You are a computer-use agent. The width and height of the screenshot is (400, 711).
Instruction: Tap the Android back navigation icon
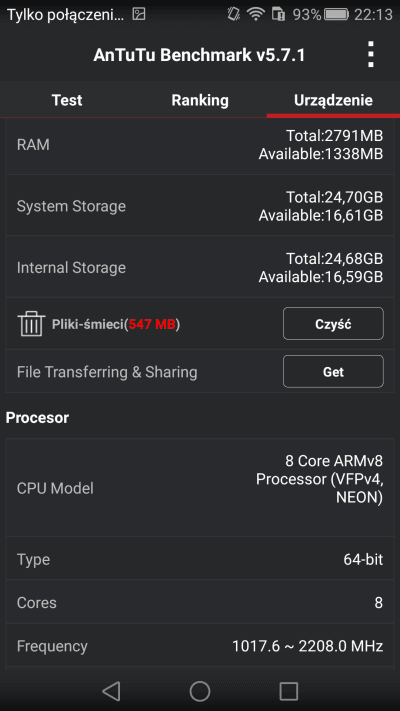pyautogui.click(x=111, y=691)
